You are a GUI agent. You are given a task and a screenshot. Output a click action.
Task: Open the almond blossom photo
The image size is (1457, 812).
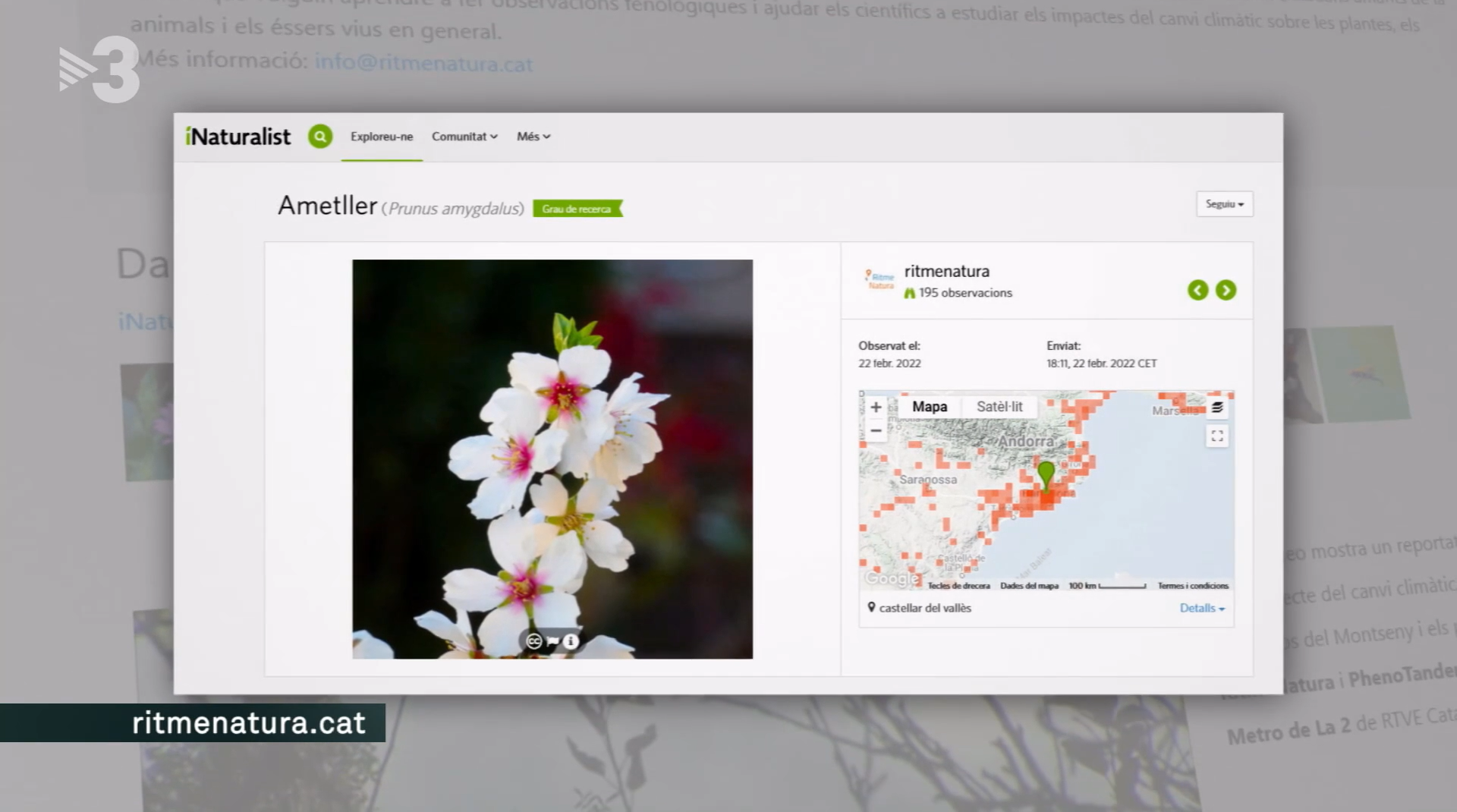tap(552, 459)
